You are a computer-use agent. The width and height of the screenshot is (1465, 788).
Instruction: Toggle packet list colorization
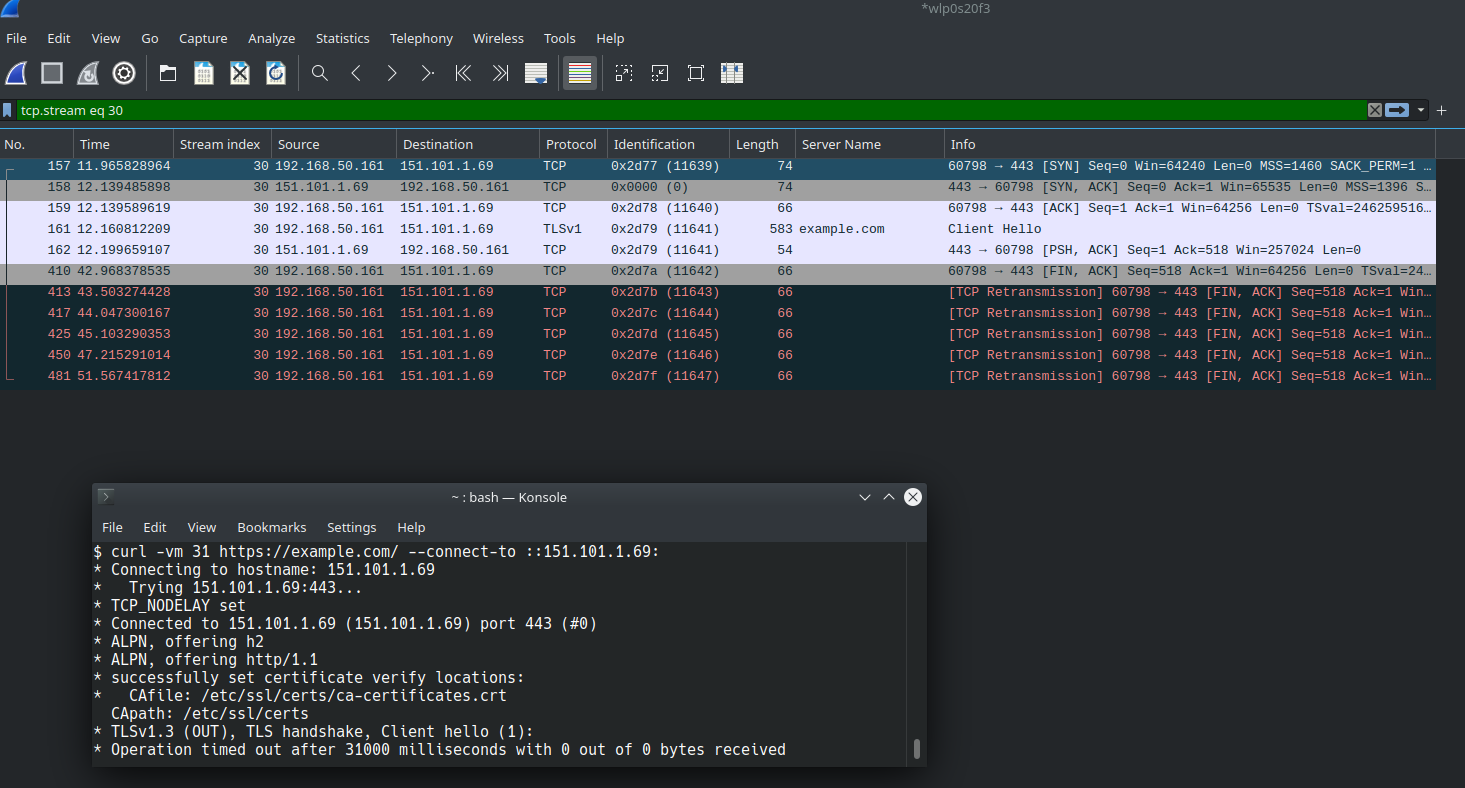pyautogui.click(x=580, y=73)
